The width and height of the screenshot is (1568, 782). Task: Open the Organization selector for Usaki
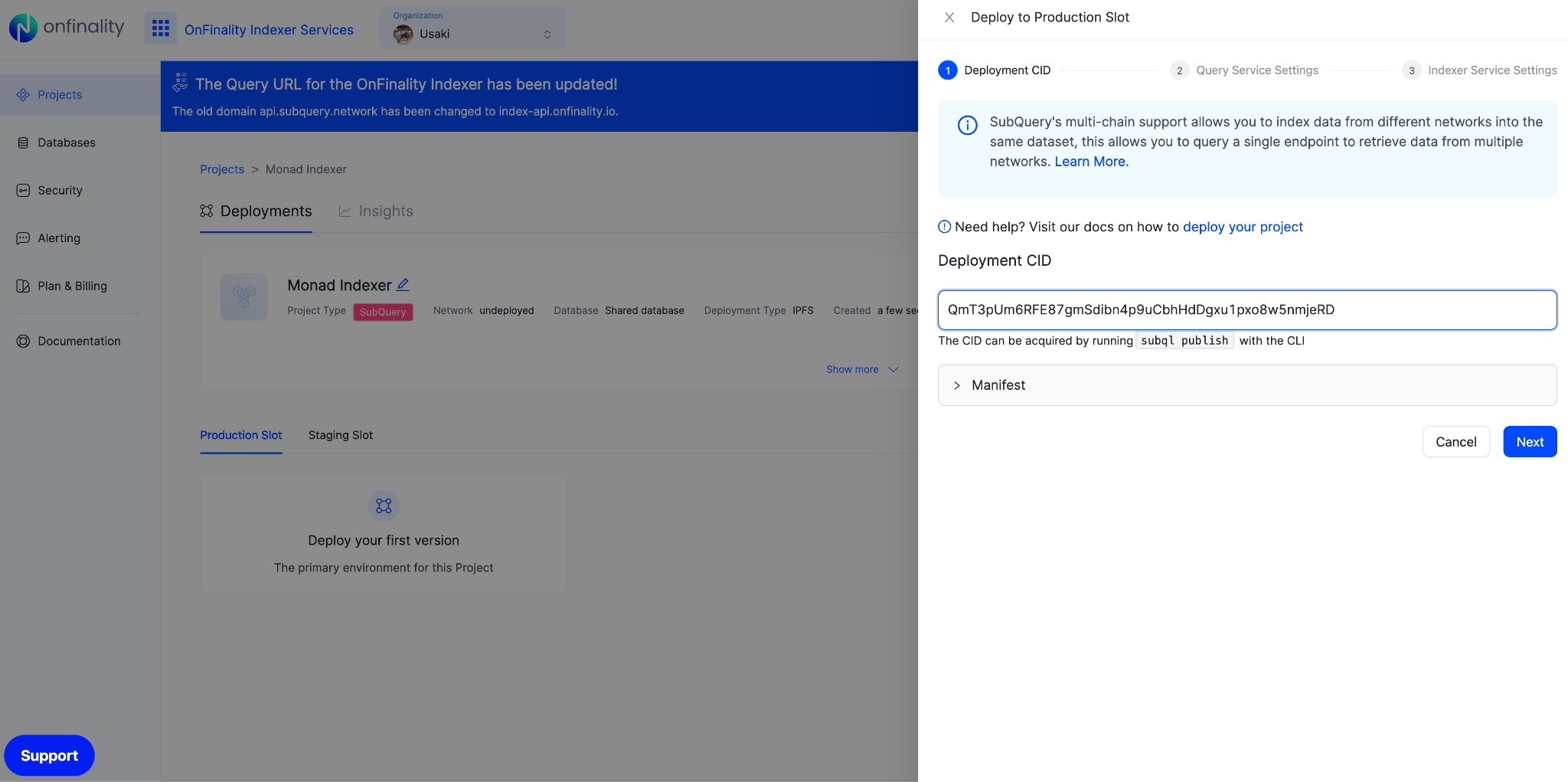click(472, 28)
